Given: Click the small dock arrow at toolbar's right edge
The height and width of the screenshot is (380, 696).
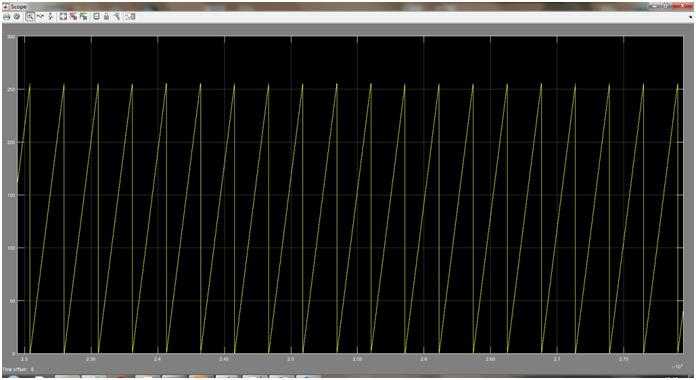Looking at the screenshot, I should [x=691, y=17].
